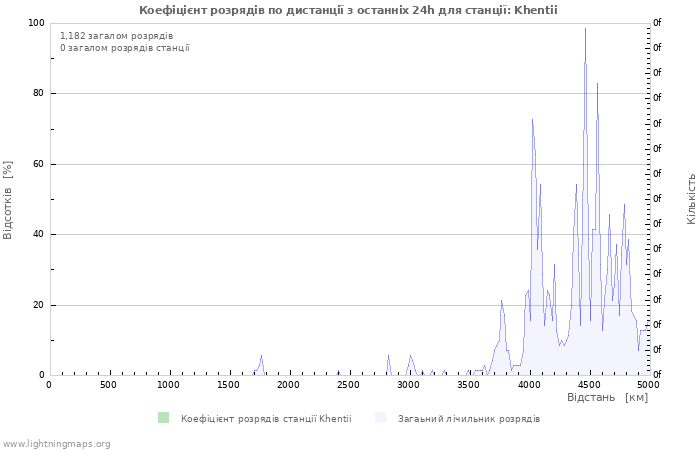Click the 'Відсотків [%]' left axis label

(x=8, y=199)
